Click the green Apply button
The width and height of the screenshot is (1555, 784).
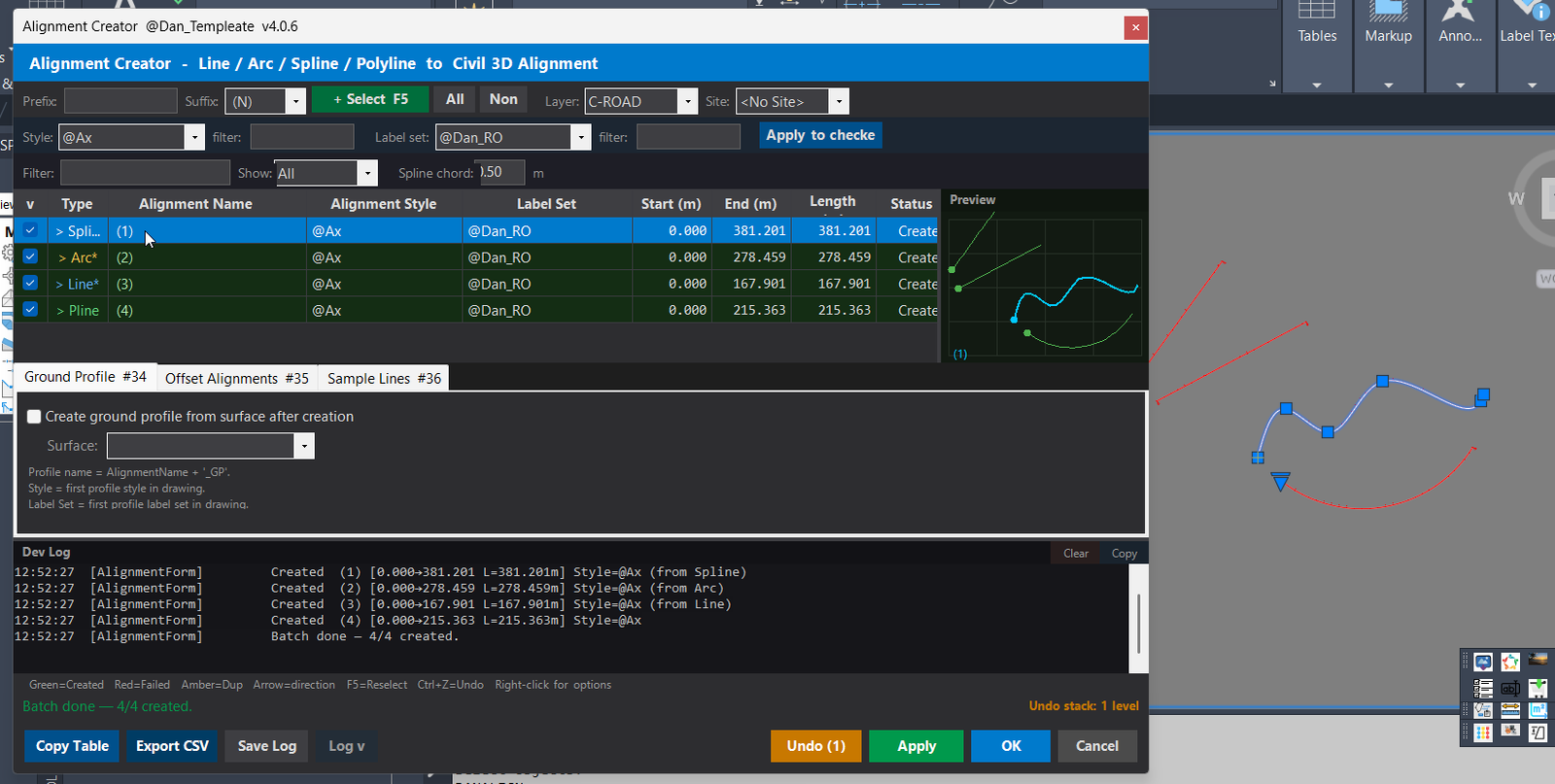click(x=916, y=746)
